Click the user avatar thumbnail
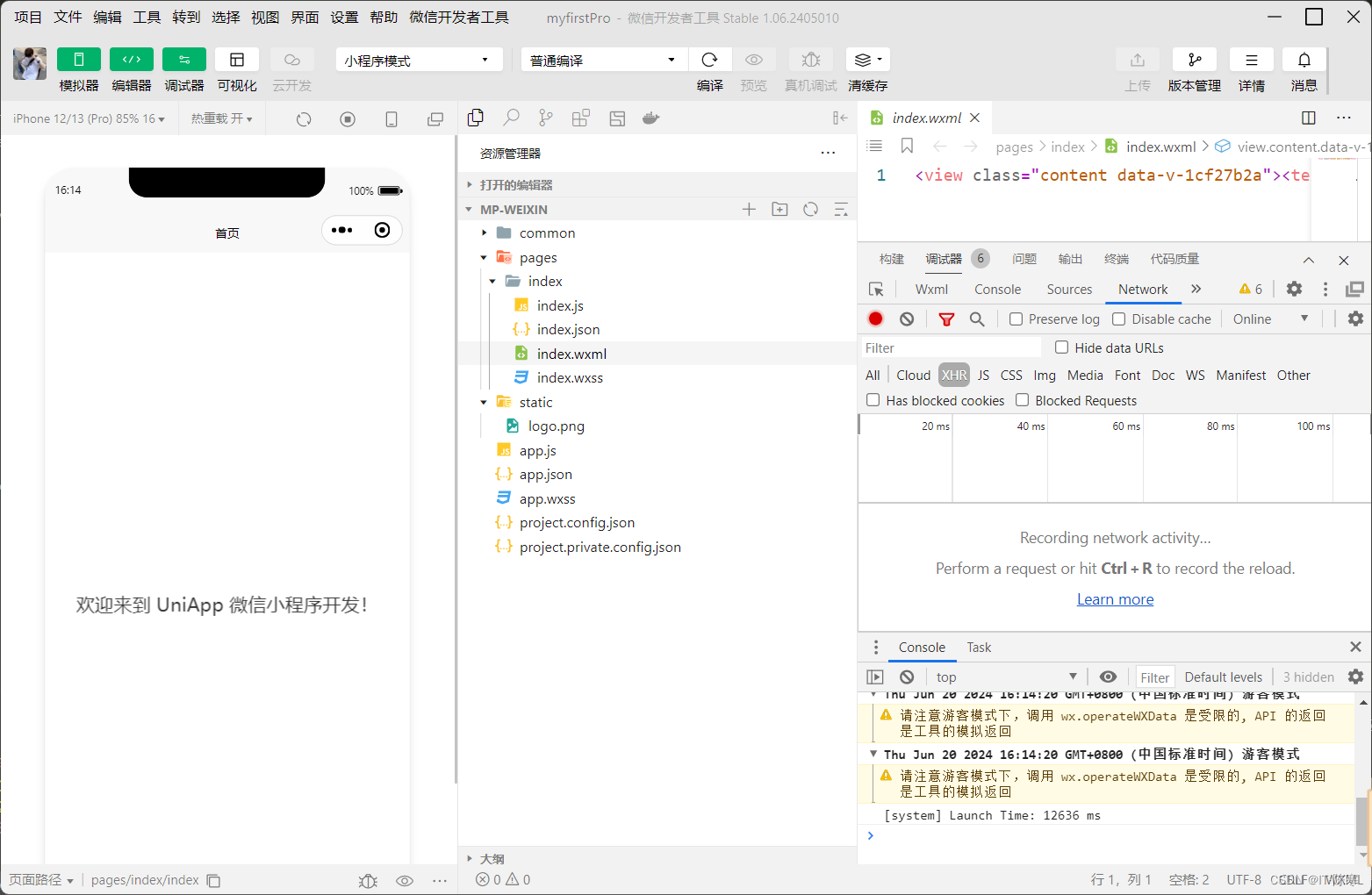Viewport: 1372px width, 895px height. pyautogui.click(x=30, y=64)
